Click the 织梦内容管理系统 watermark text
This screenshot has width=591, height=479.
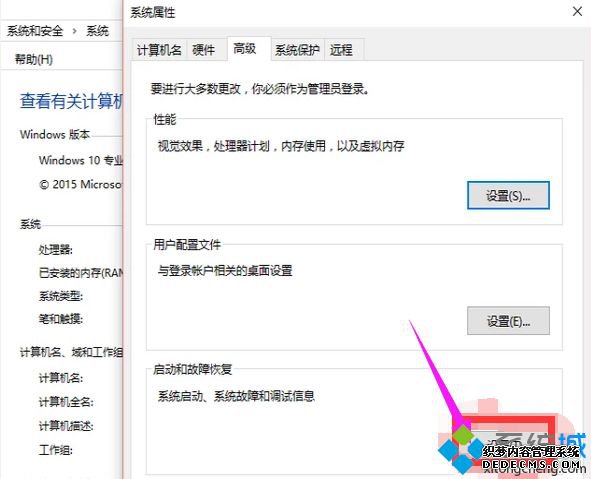(531, 451)
